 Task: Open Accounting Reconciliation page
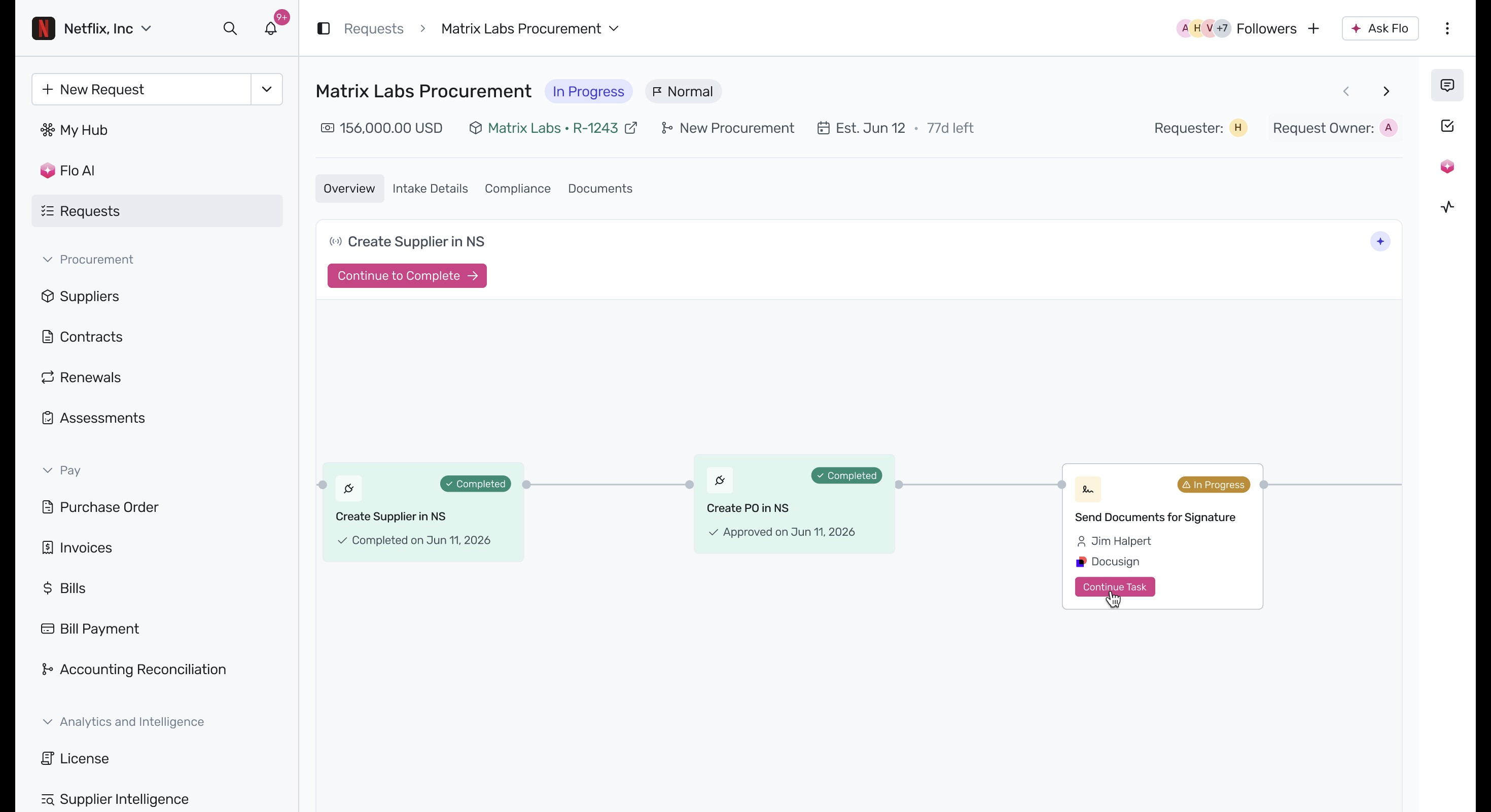(x=157, y=669)
